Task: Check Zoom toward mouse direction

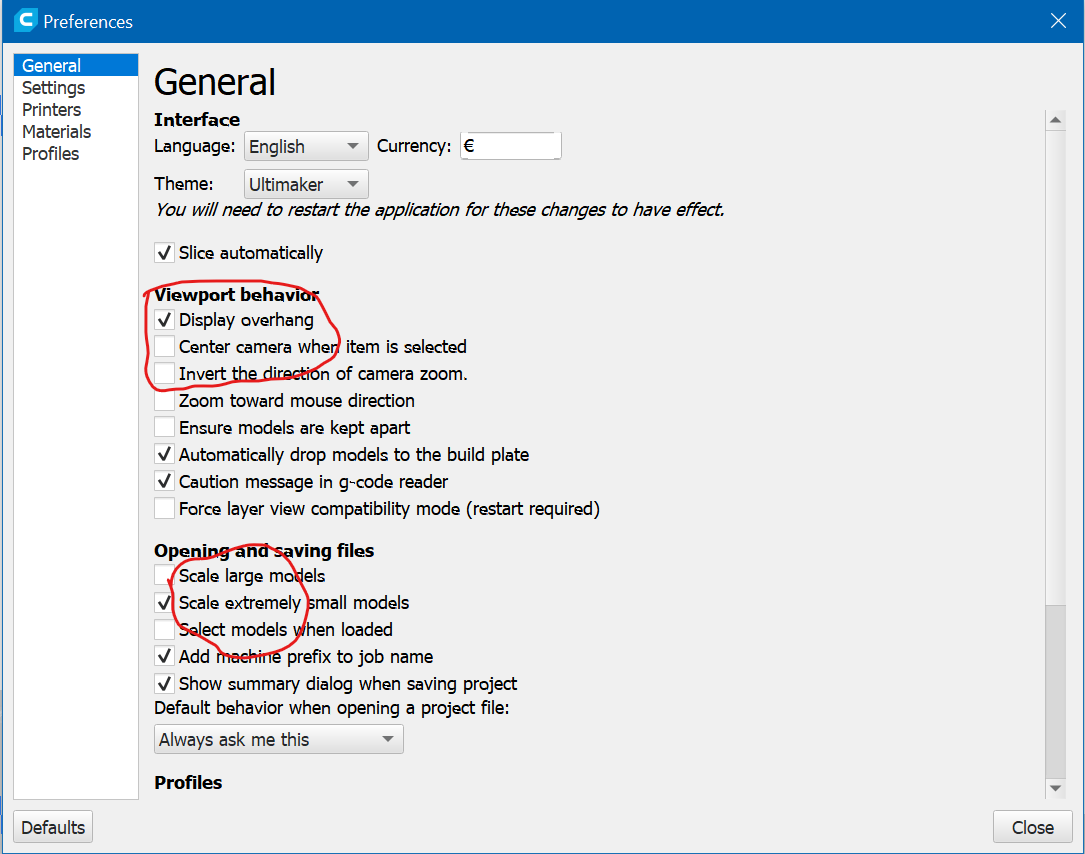Action: [164, 400]
